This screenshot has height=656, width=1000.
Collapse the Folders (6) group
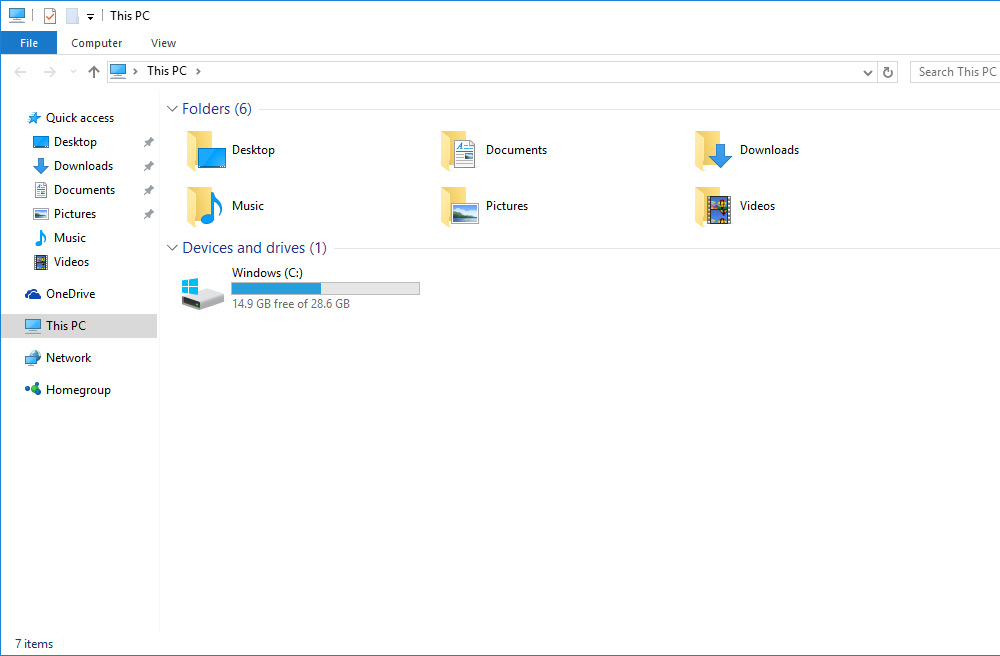tap(173, 109)
